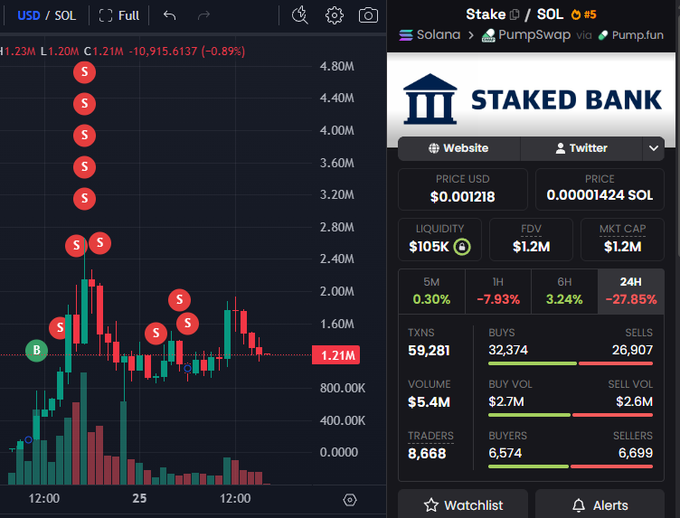
Task: Click the S sell marker at 4.00M
Action: tap(85, 135)
